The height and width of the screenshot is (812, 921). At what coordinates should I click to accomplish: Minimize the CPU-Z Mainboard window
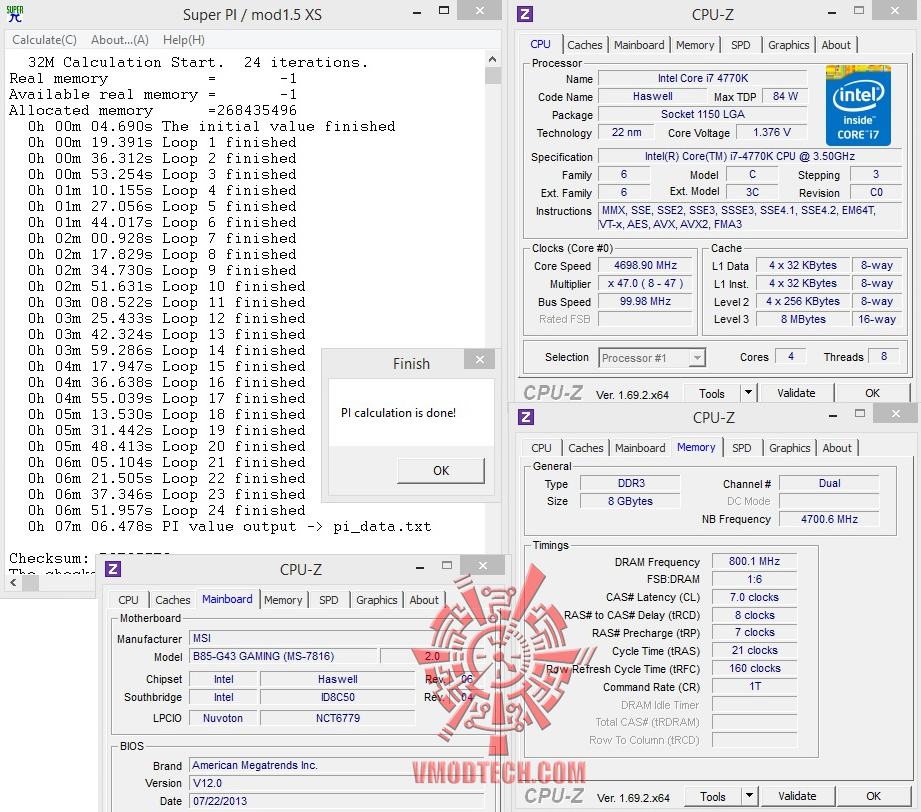[420, 568]
